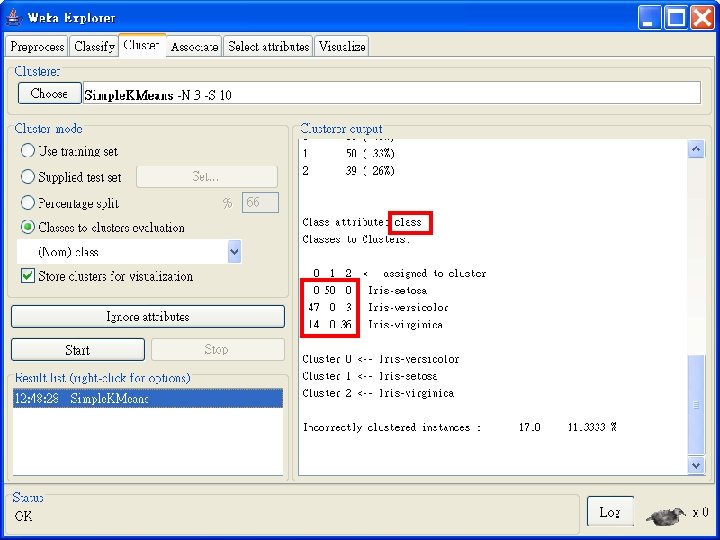Click the cluster 1 line showing 50 (33%)
Screen dimensions: 720x540
[349, 153]
